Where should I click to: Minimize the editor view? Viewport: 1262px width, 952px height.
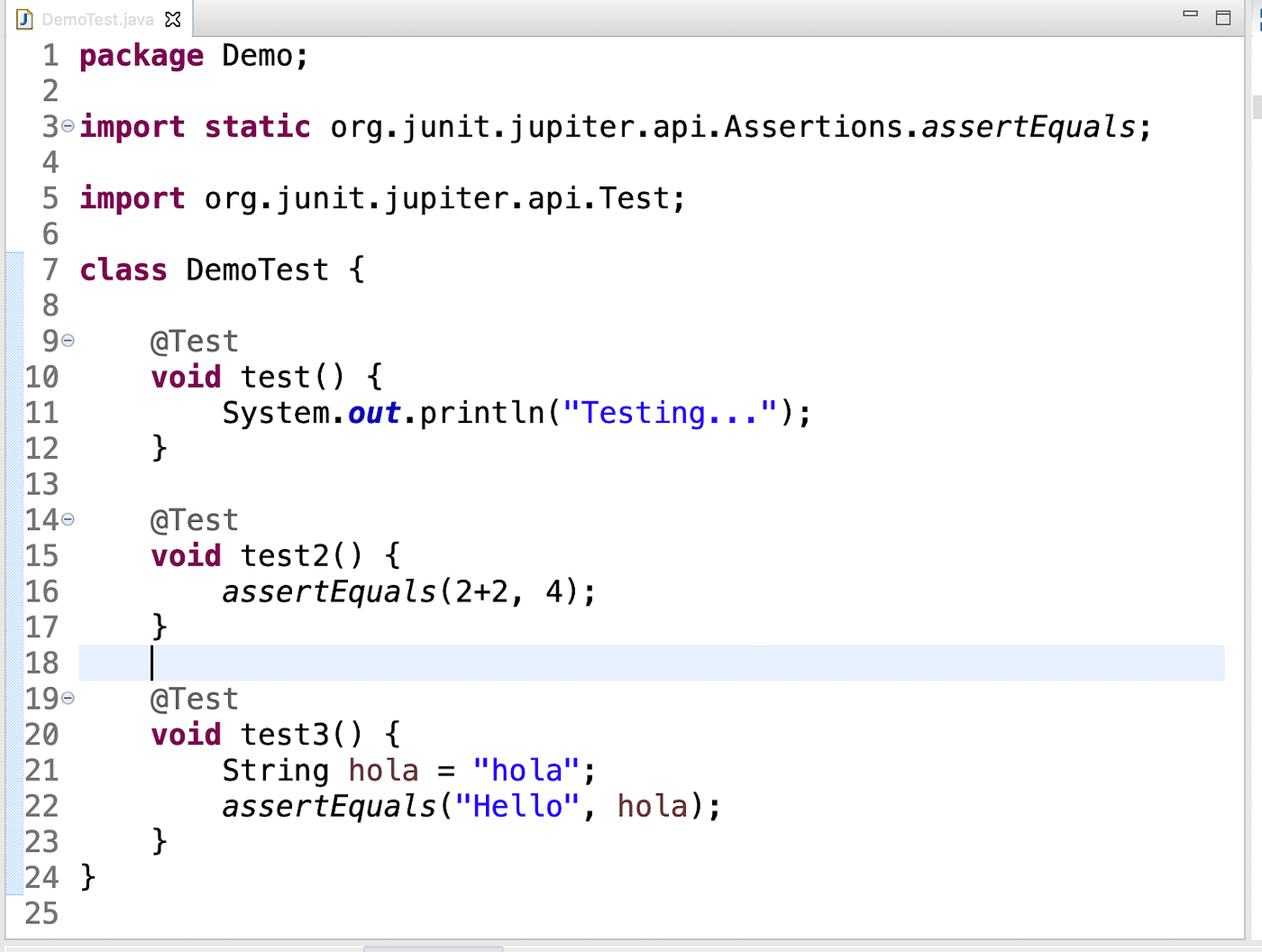click(x=1189, y=13)
